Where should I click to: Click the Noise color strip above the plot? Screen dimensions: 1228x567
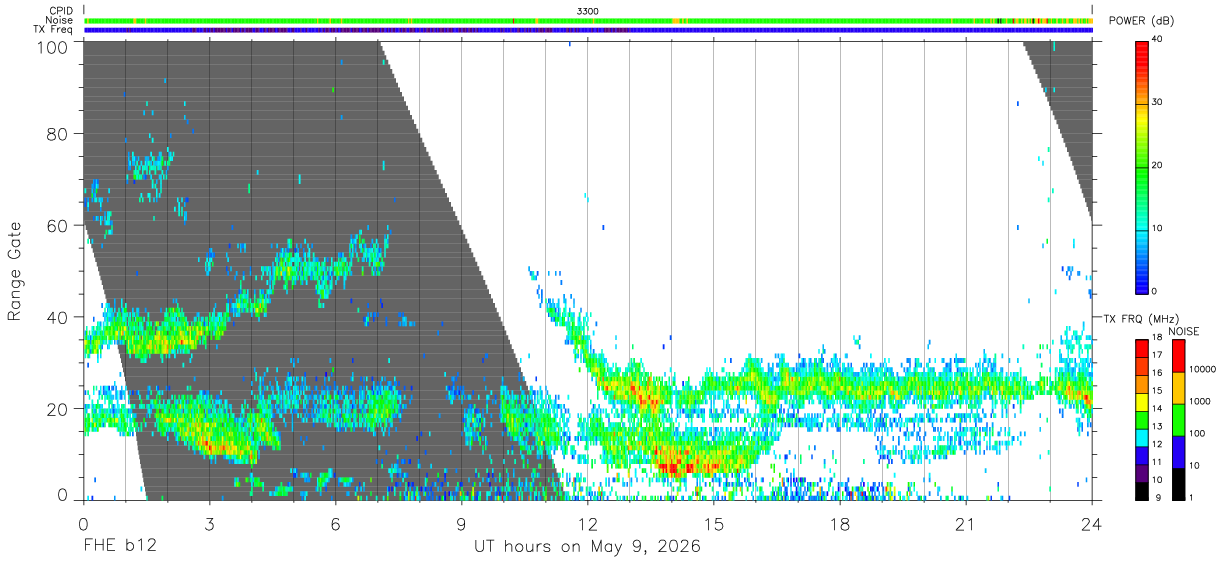(x=588, y=20)
